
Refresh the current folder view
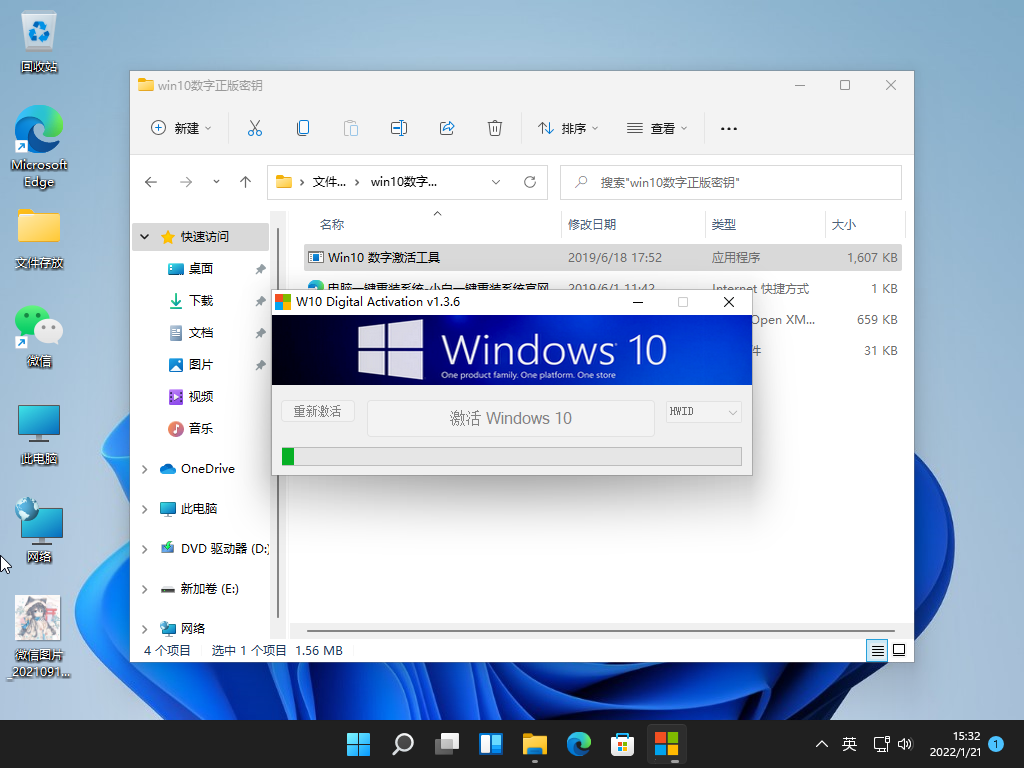530,182
